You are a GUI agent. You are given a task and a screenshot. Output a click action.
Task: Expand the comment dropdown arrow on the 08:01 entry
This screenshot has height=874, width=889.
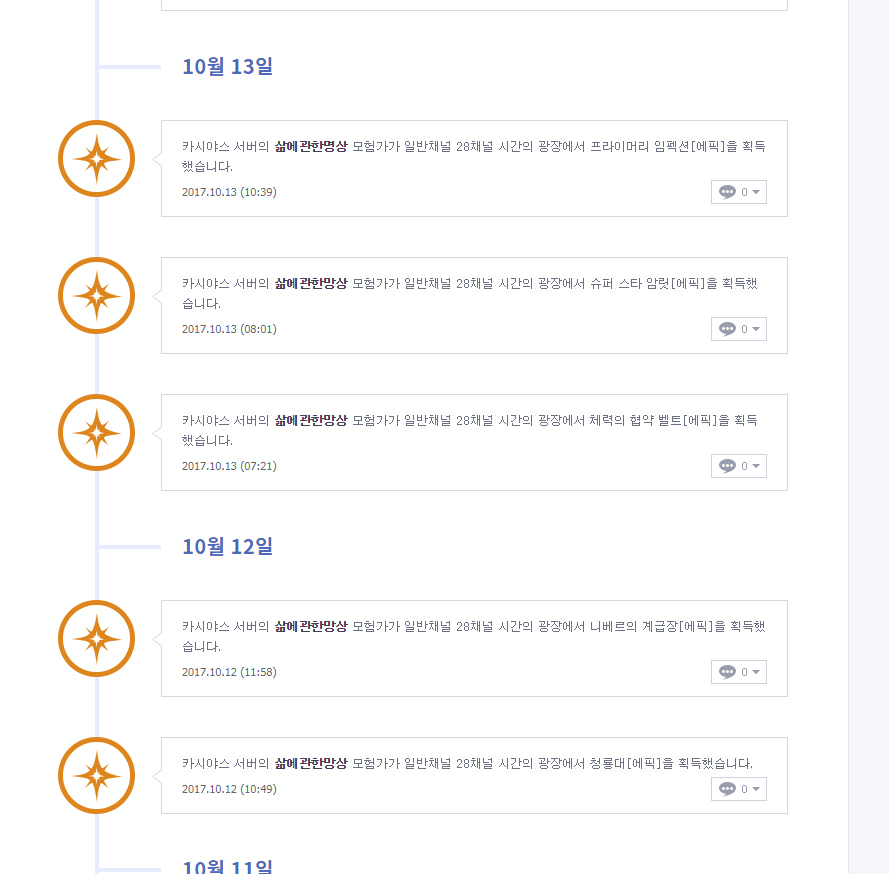coord(756,329)
